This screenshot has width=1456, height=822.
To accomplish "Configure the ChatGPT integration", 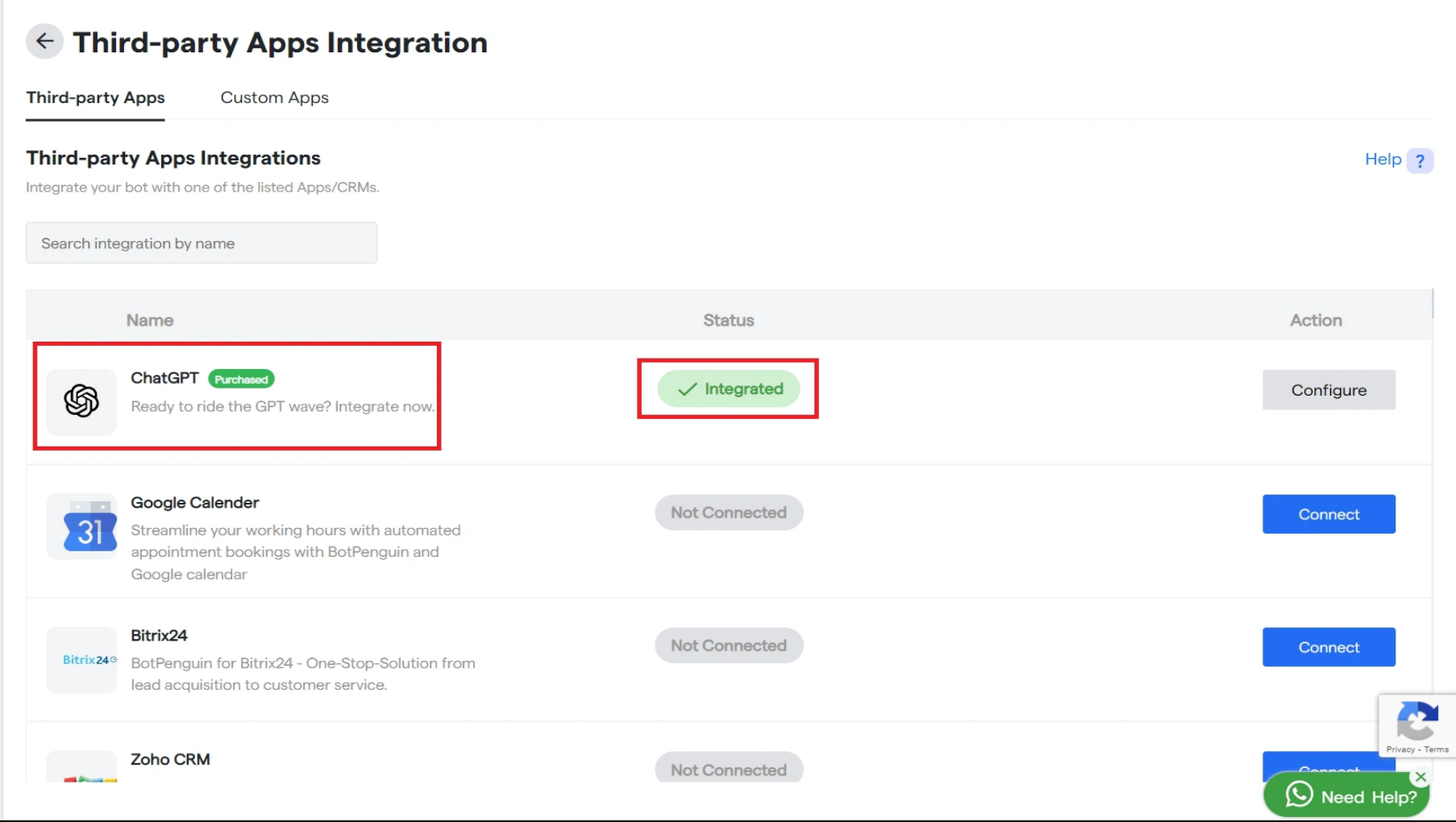I will (x=1329, y=390).
